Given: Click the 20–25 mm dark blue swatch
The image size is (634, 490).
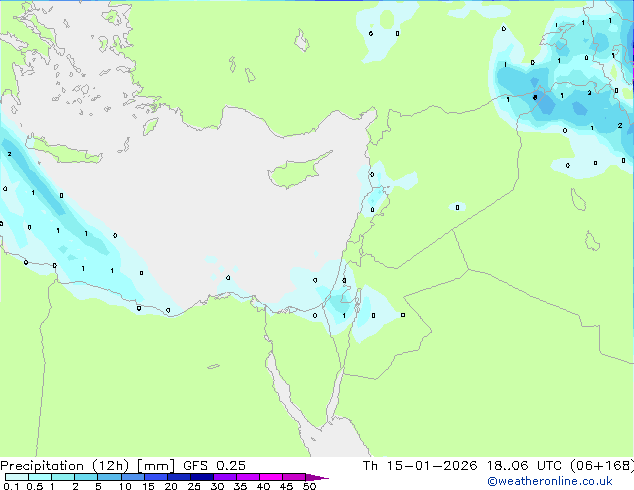Looking at the screenshot, I should (178, 477).
